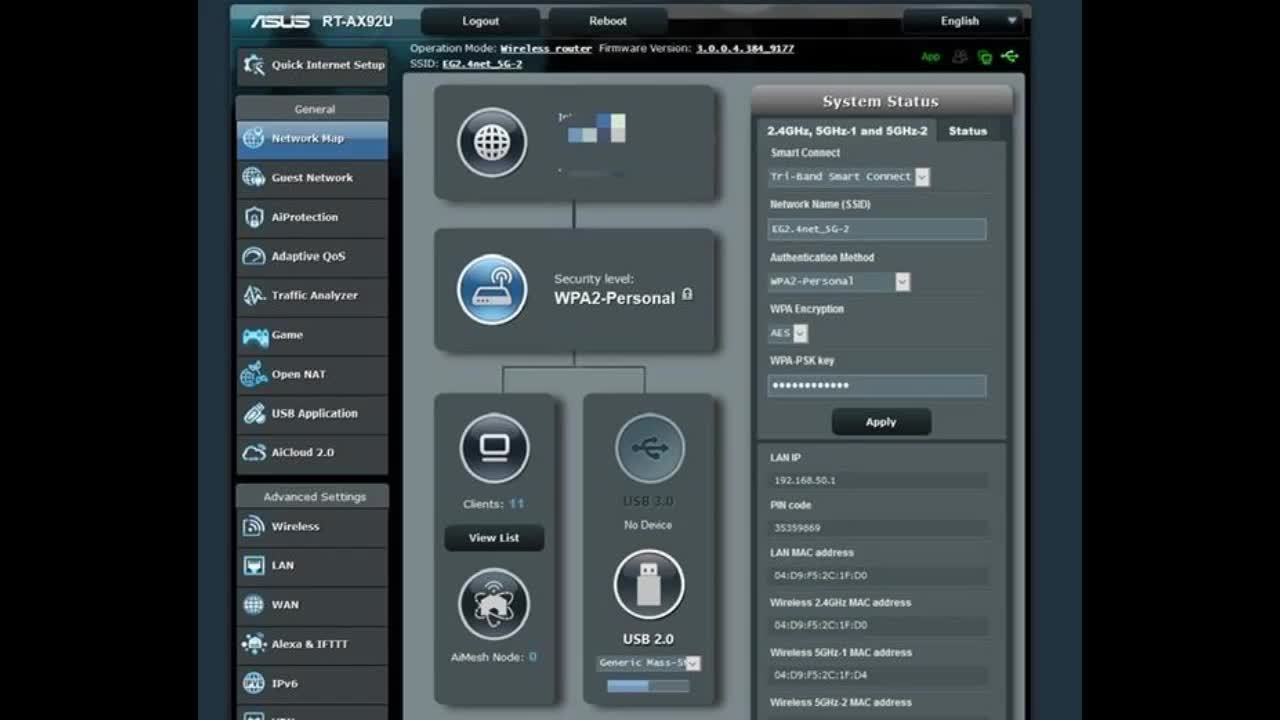The height and width of the screenshot is (720, 1280).
Task: Click the guest network users status icon
Action: 959,57
